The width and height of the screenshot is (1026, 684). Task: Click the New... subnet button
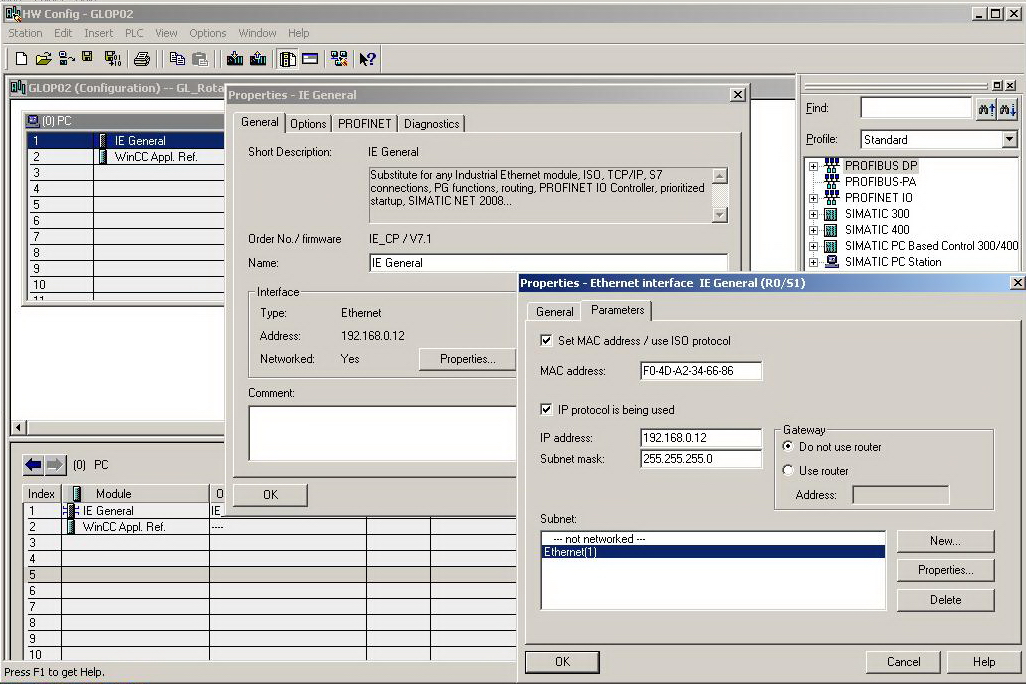click(946, 541)
